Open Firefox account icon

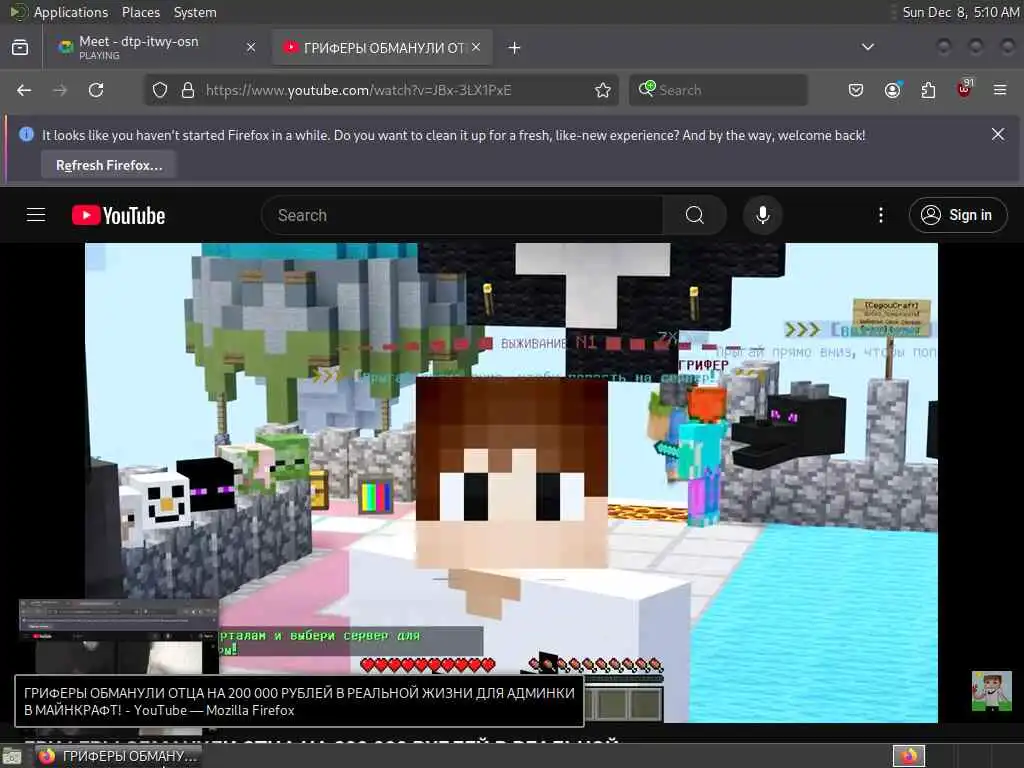click(893, 90)
